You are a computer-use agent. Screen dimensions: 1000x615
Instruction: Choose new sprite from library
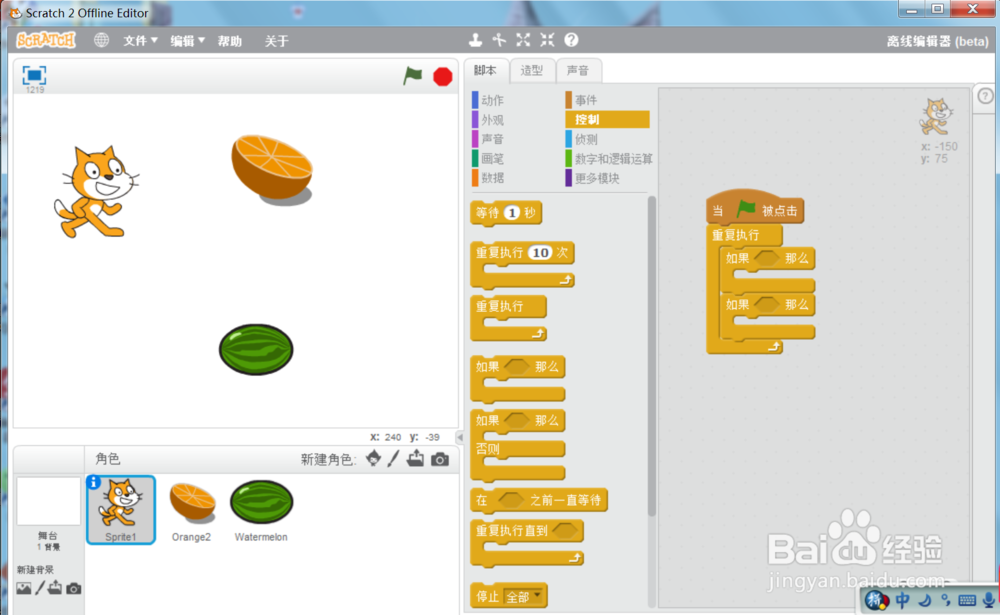pos(374,459)
